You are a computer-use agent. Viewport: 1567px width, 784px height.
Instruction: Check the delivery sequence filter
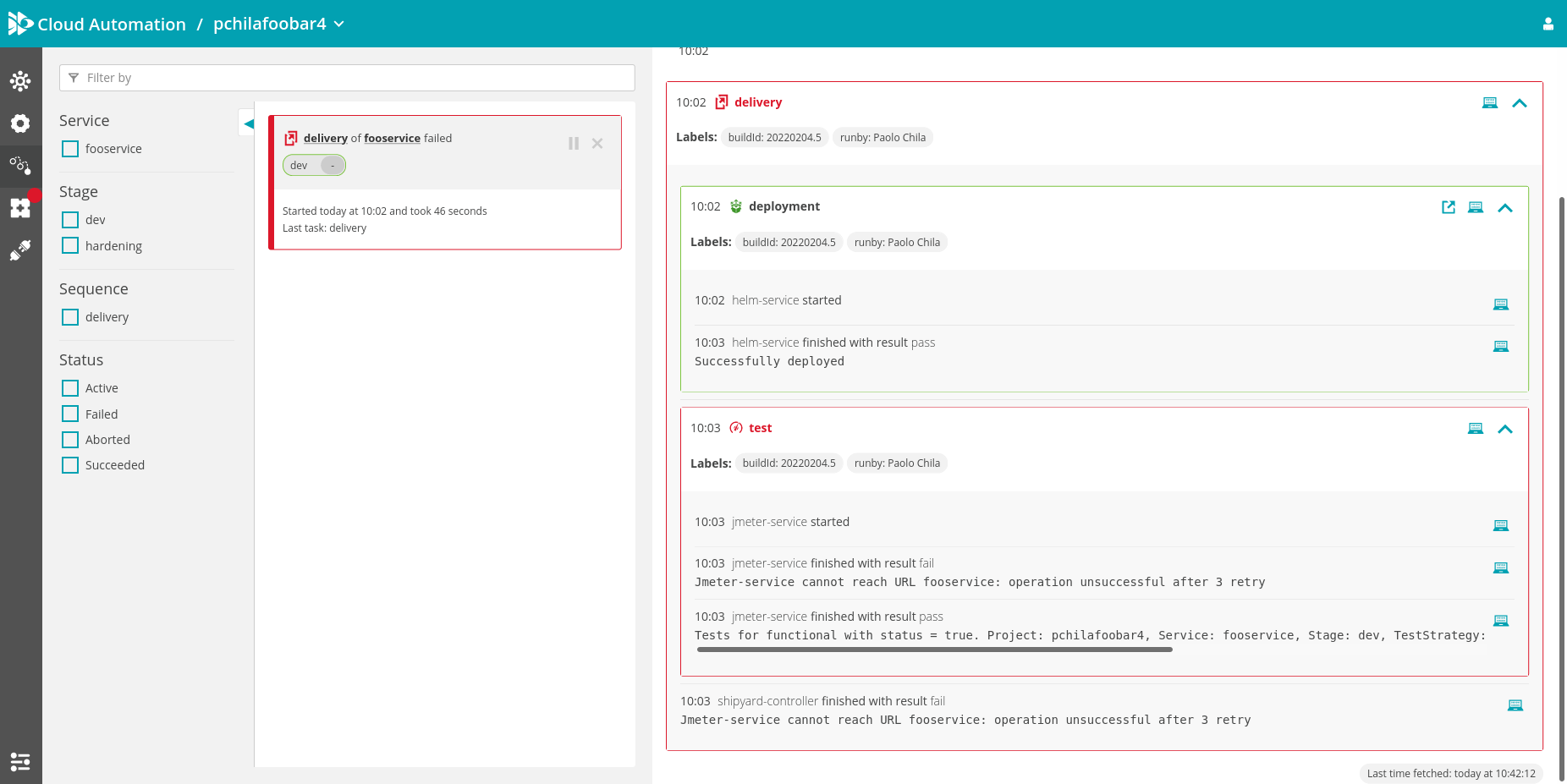click(70, 317)
